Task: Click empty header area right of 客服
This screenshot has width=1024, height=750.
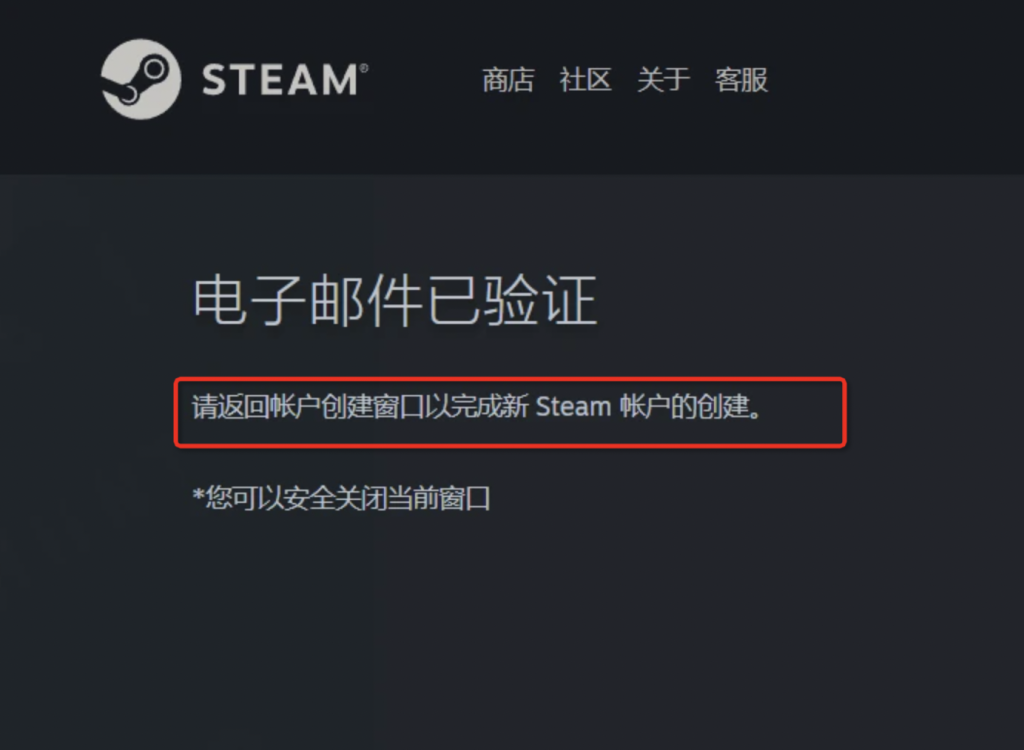Action: click(895, 80)
